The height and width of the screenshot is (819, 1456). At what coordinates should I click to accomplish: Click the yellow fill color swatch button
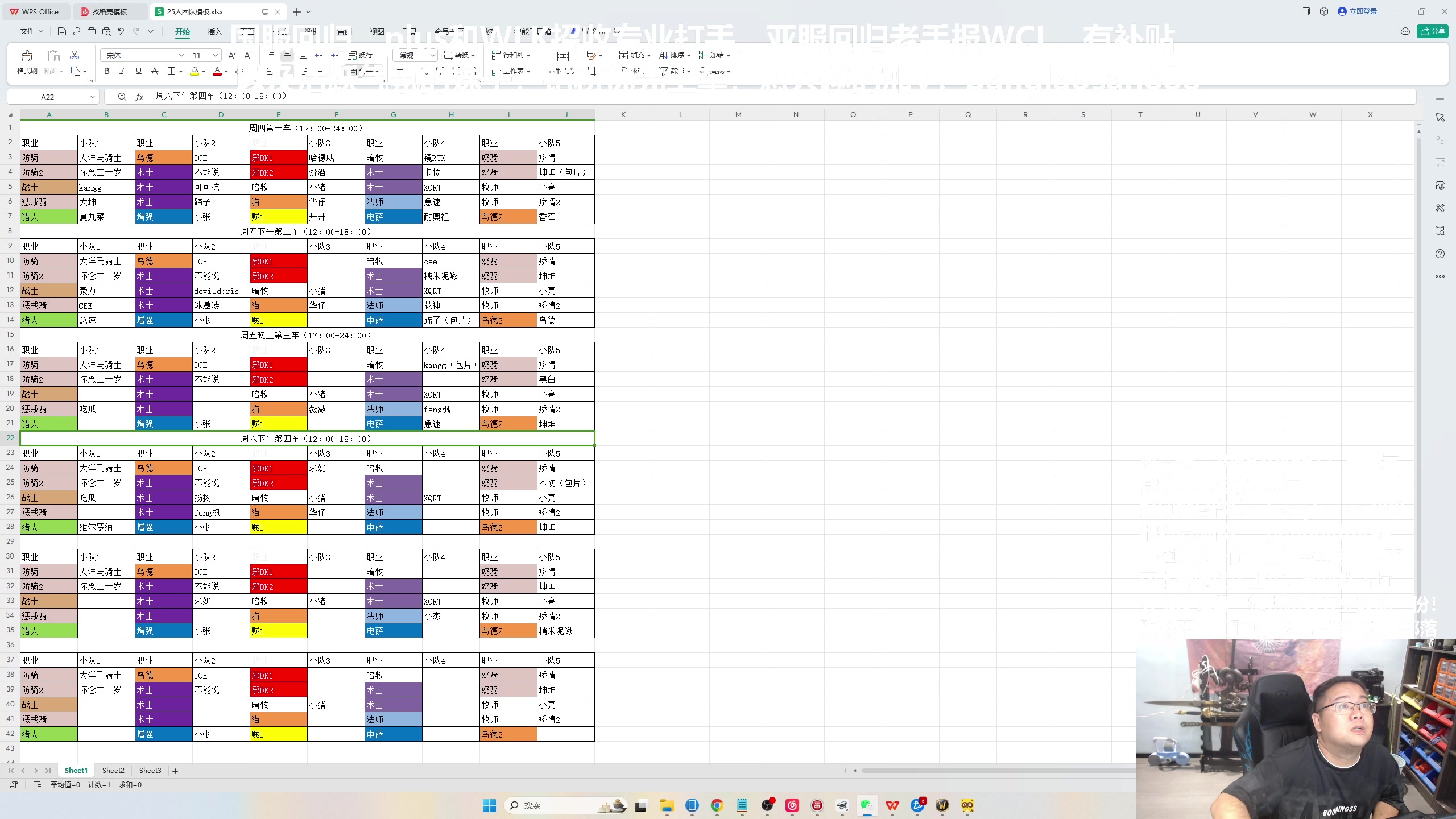[x=195, y=71]
